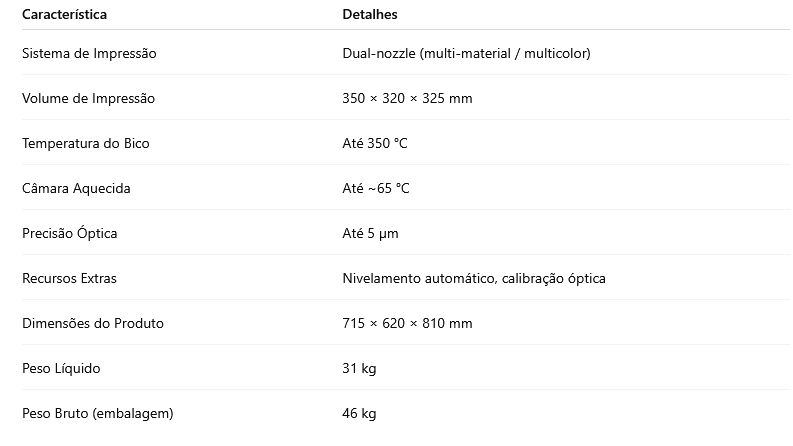Click the 350 × 320 × 325 mm value
This screenshot has height=446, width=793.
tap(407, 99)
